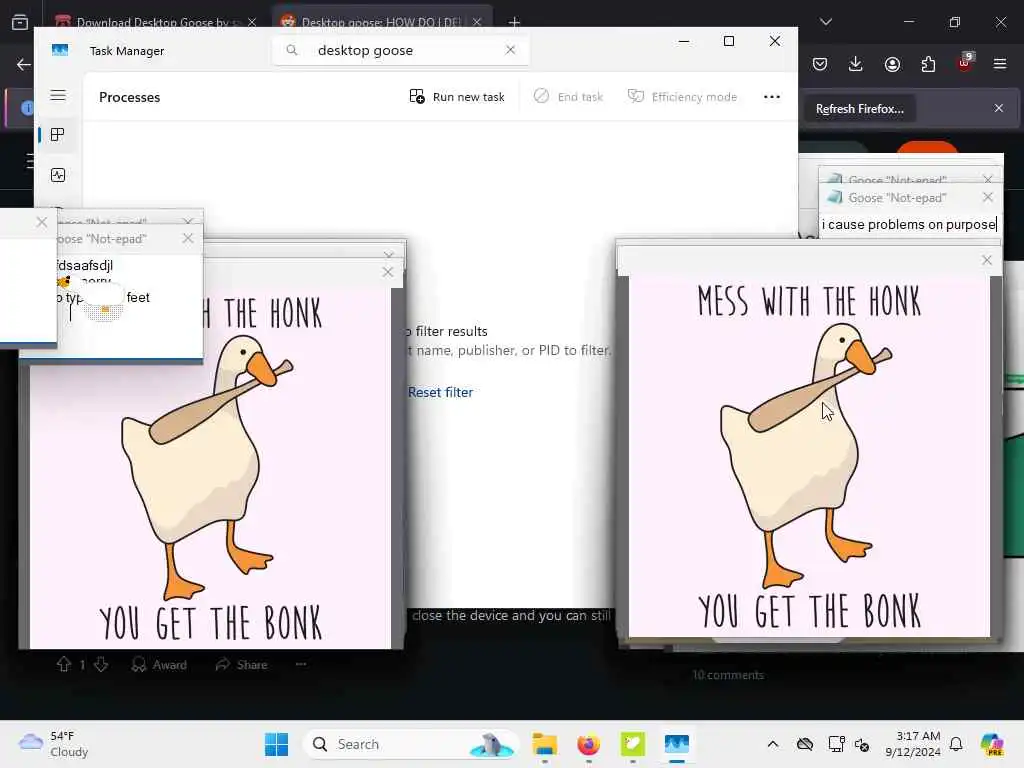The height and width of the screenshot is (768, 1024).
Task: Click Efficiency mode button
Action: click(682, 97)
